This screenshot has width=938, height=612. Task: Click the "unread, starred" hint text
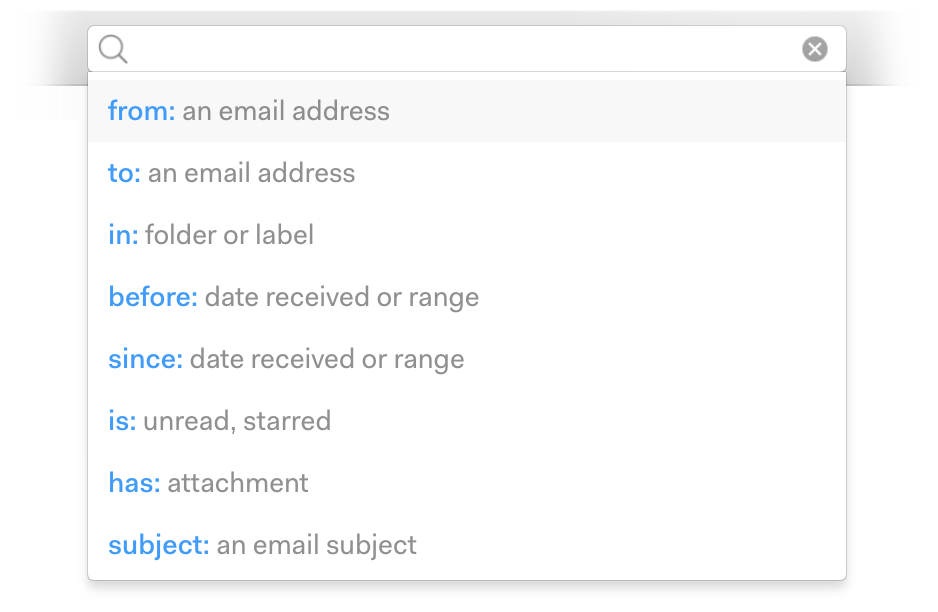[236, 421]
